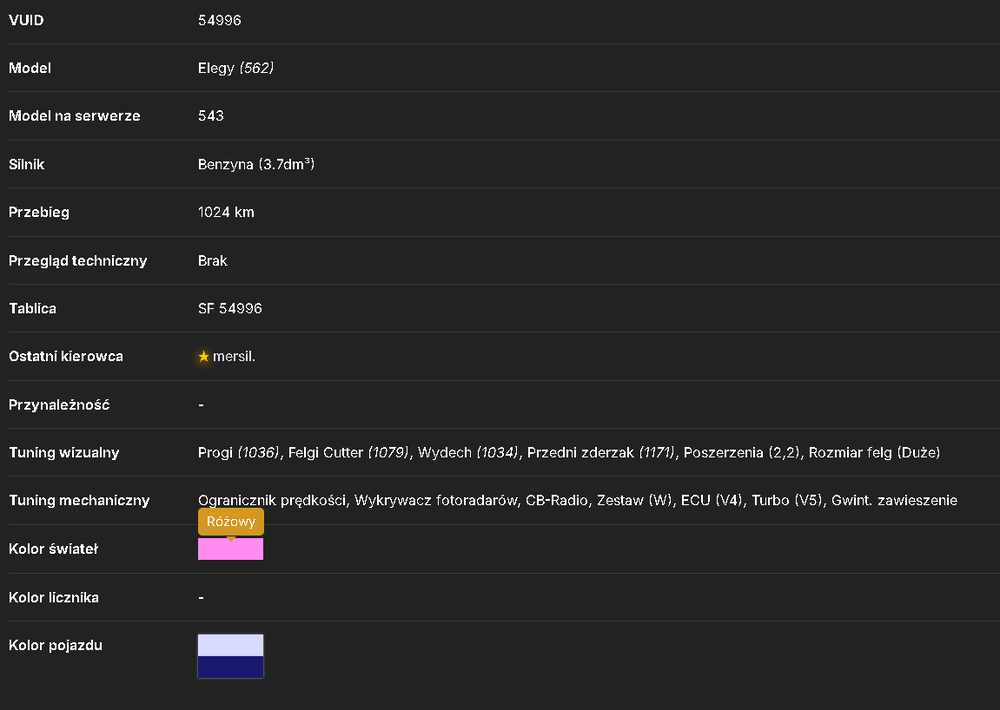Click mileage value 1024 km
Viewport: 1000px width, 710px height.
226,212
